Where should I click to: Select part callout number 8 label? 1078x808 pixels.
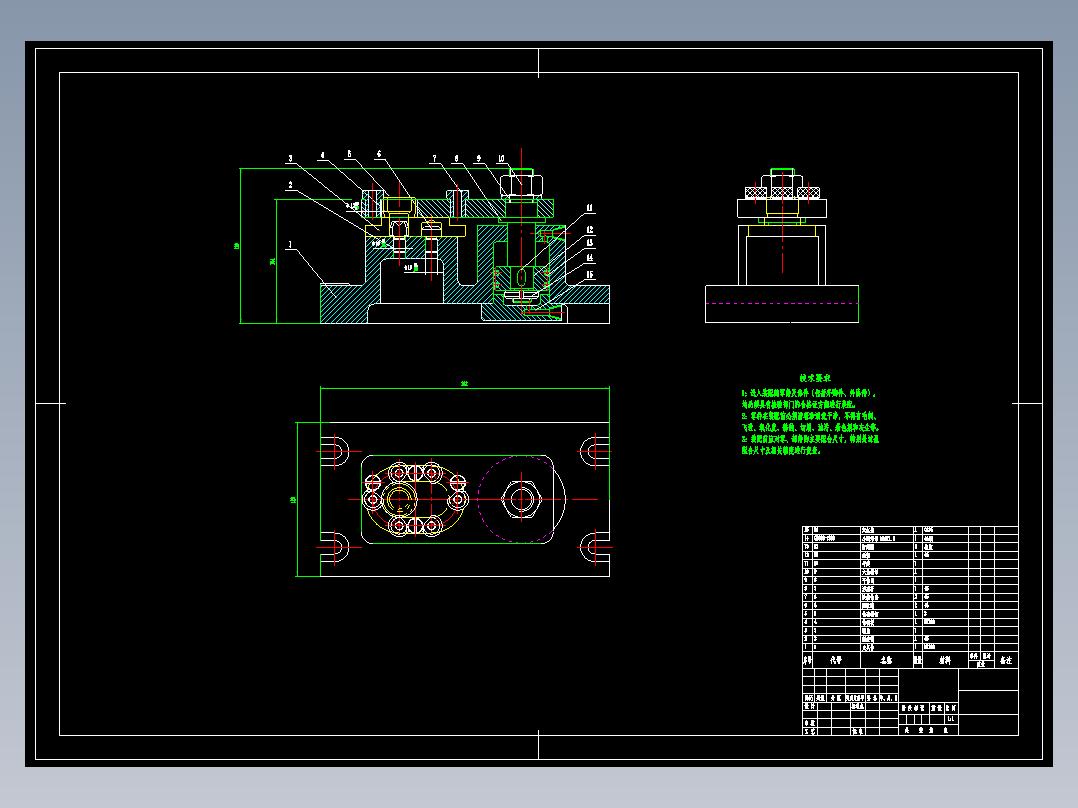(456, 158)
